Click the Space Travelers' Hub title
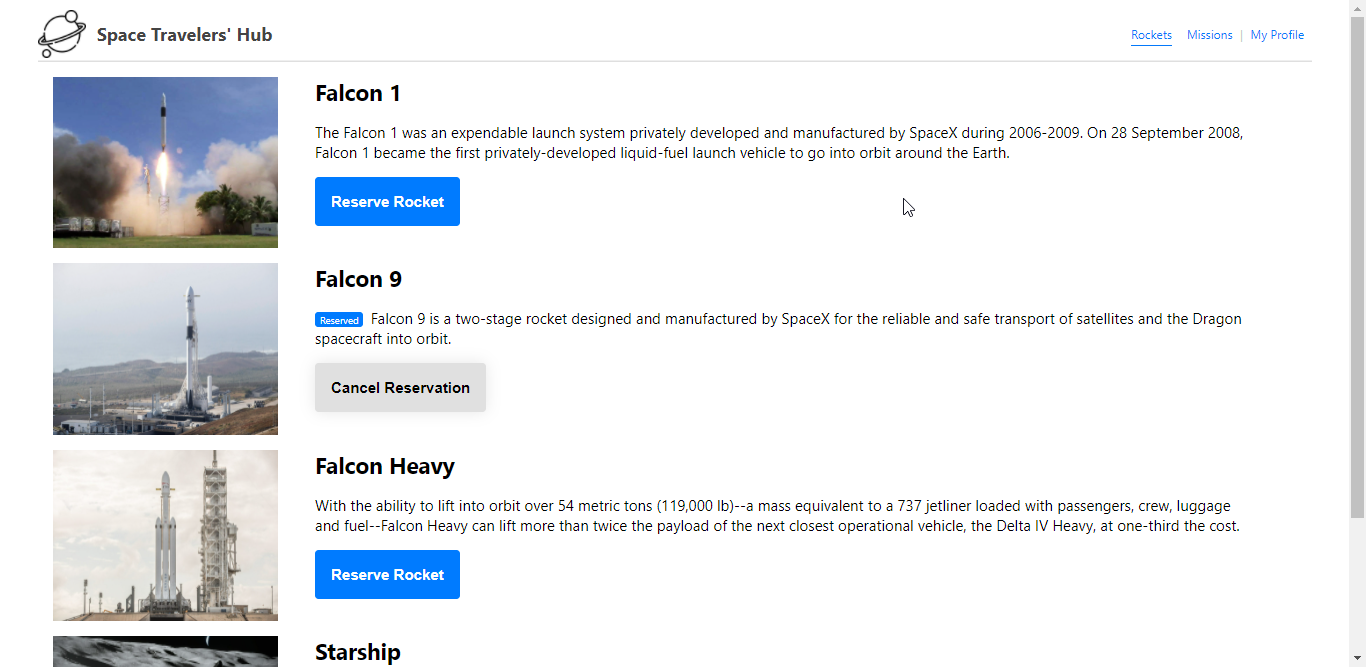The image size is (1366, 667). pyautogui.click(x=184, y=35)
